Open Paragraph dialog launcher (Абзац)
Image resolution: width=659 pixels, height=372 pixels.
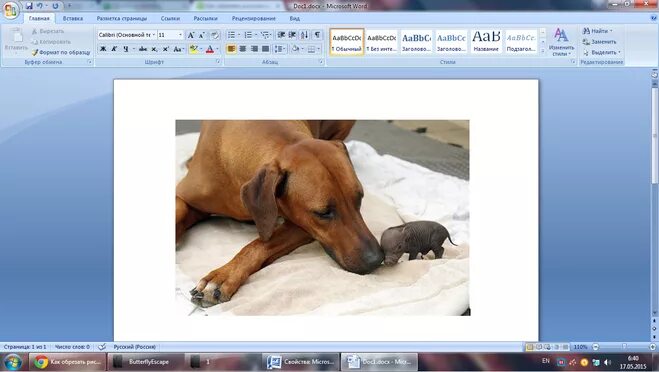(x=321, y=62)
